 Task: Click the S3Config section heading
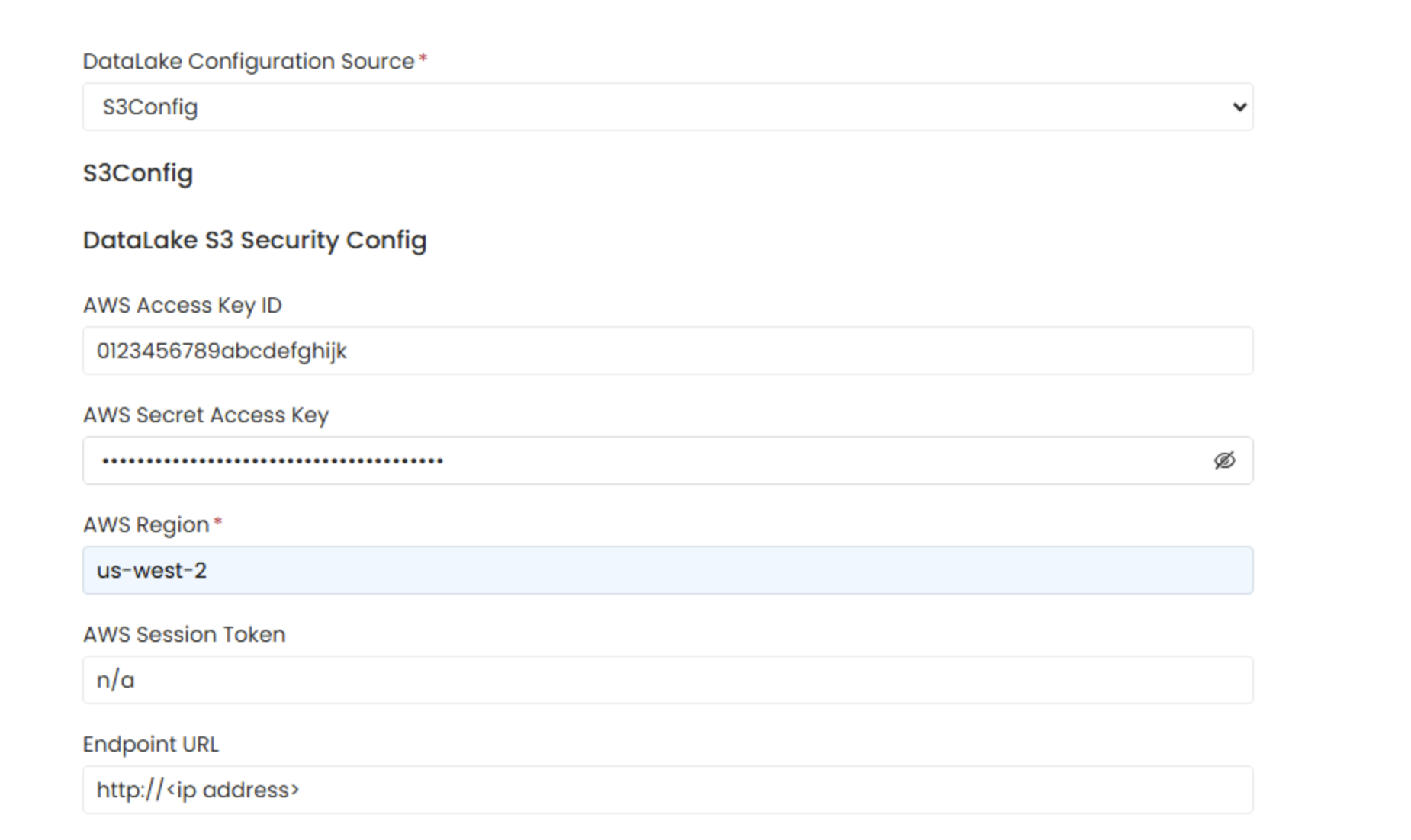[137, 173]
